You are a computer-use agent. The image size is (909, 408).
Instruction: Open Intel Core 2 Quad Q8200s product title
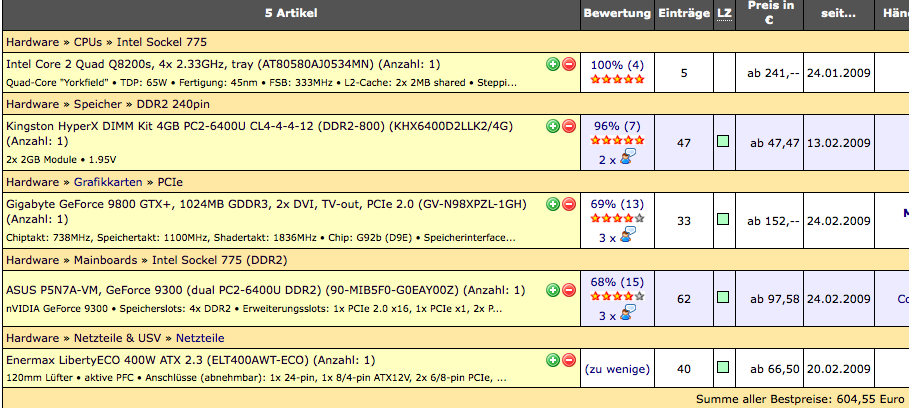coord(223,64)
